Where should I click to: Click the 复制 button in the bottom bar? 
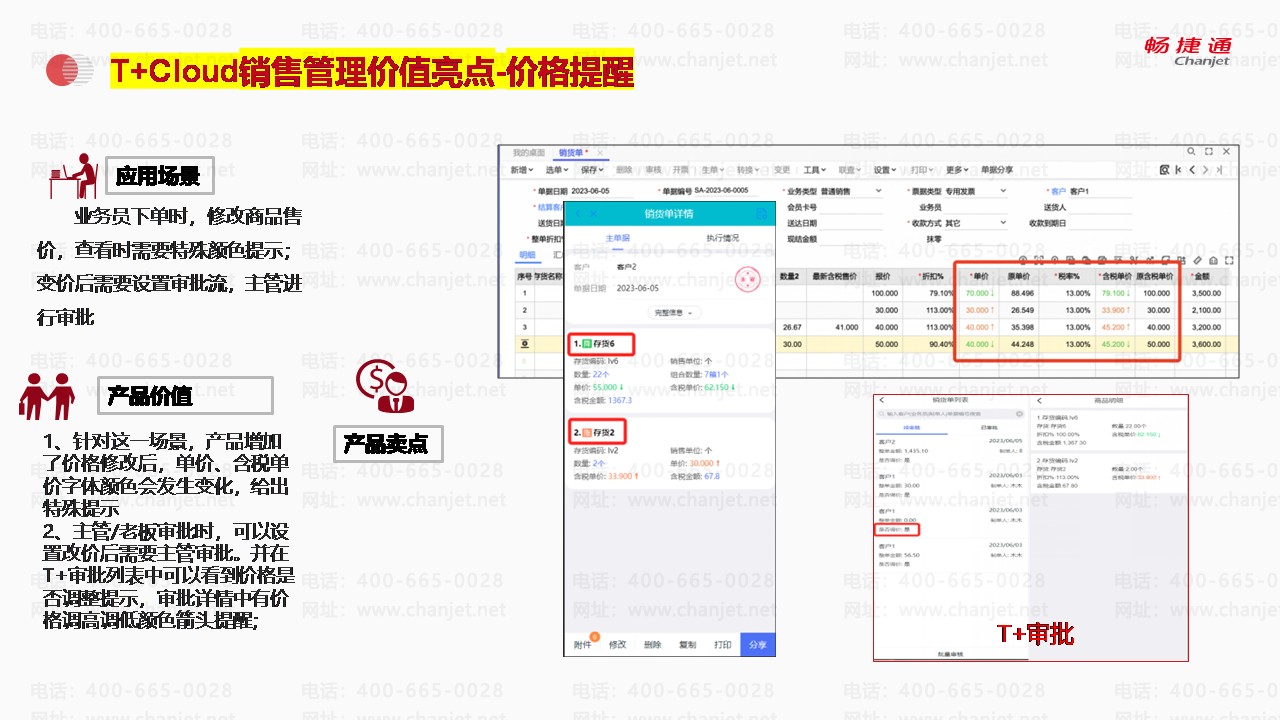click(x=687, y=645)
